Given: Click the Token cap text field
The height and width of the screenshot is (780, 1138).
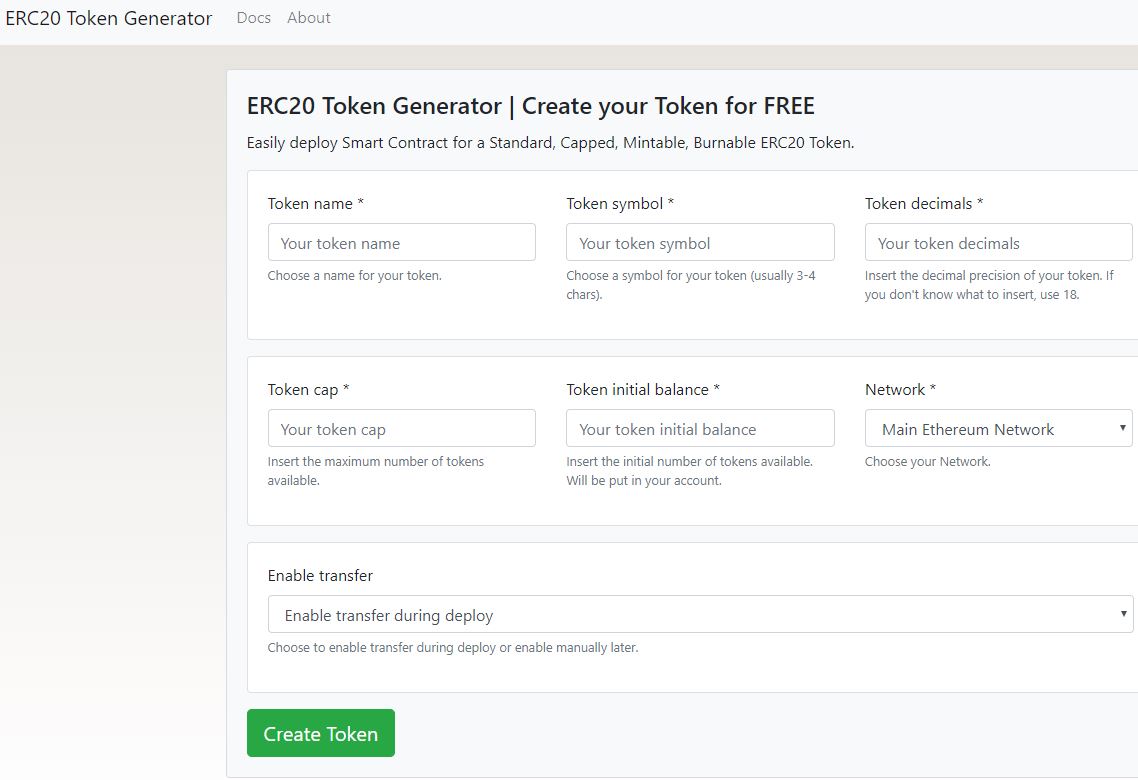Looking at the screenshot, I should point(401,429).
